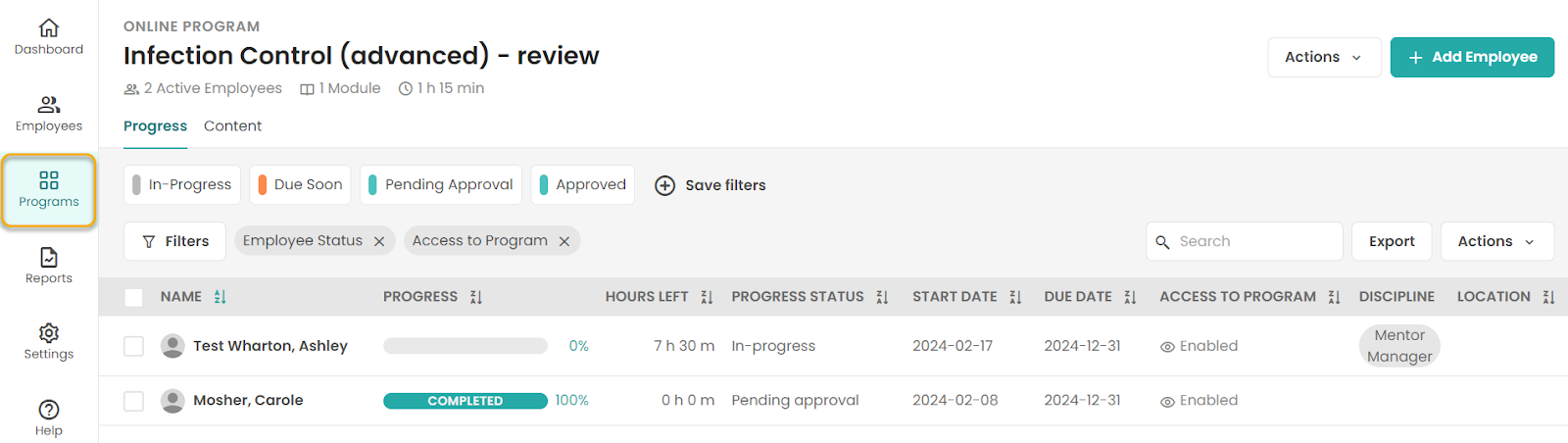The image size is (1568, 443).
Task: Open the table Actions dropdown
Action: click(1496, 241)
